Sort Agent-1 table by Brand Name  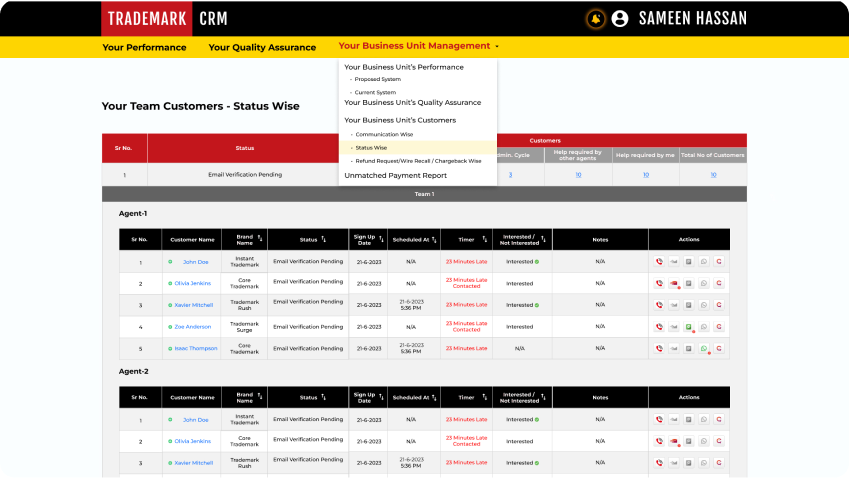[260, 240]
